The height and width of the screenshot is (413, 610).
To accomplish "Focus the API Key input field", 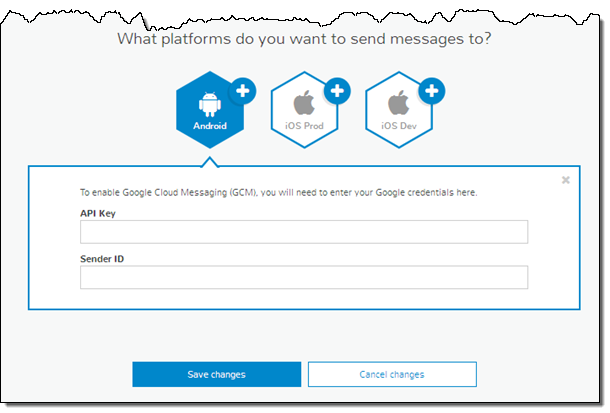I will tap(303, 232).
